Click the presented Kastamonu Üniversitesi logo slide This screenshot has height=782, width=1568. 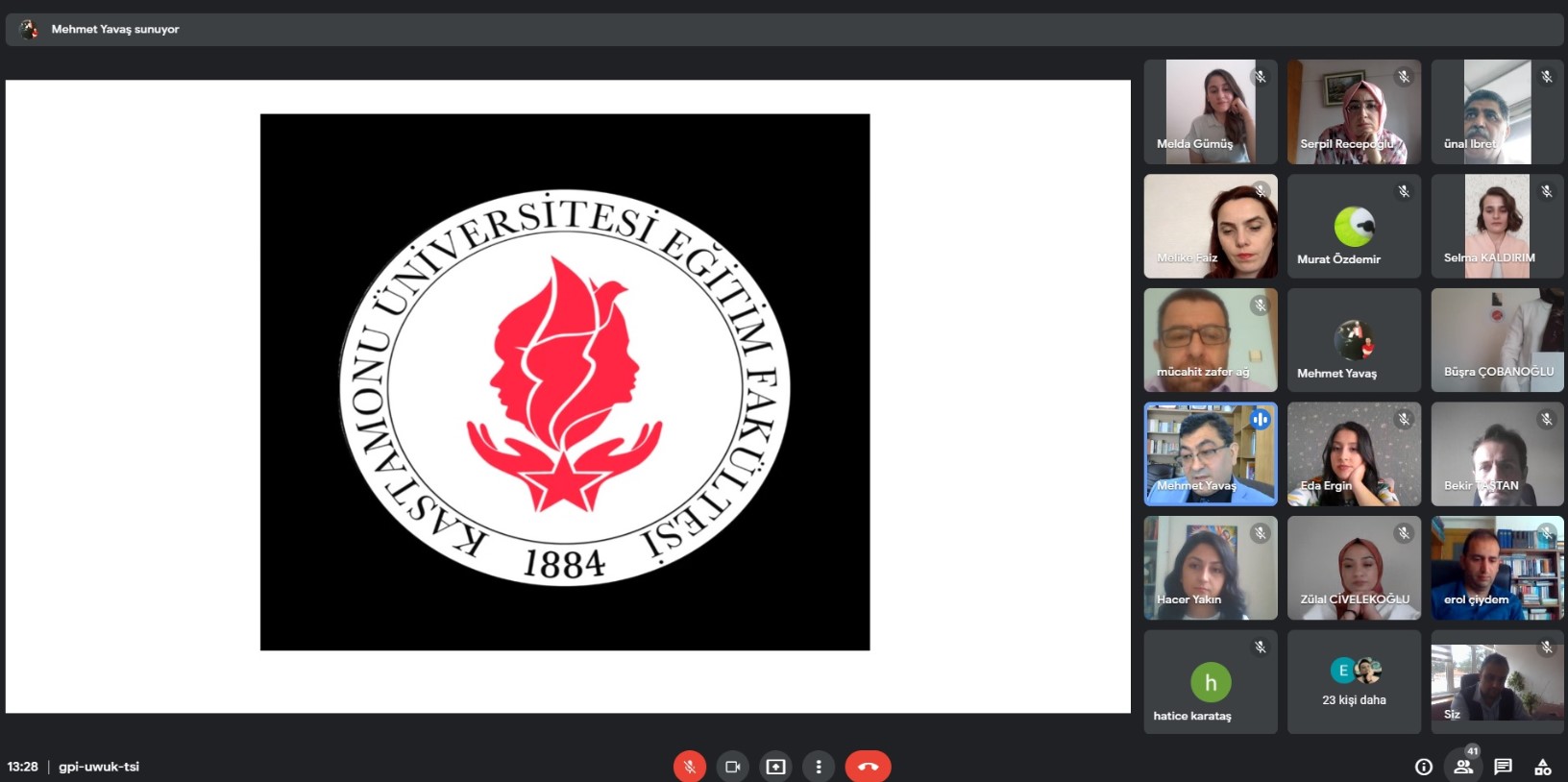[x=565, y=382]
